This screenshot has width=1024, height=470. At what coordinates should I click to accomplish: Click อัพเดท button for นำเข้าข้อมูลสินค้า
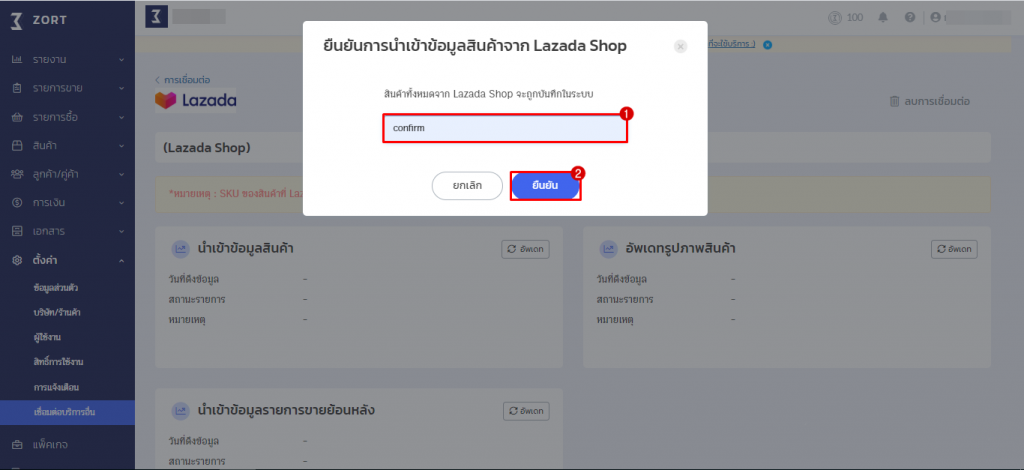(526, 249)
